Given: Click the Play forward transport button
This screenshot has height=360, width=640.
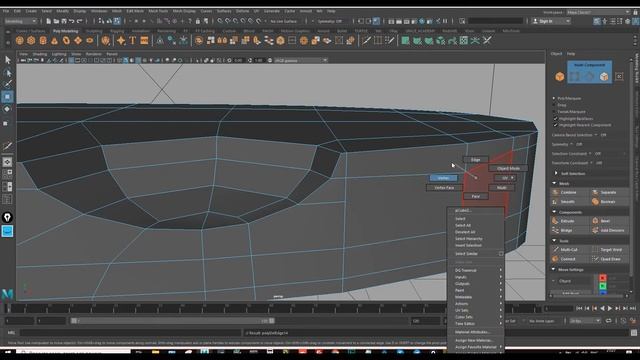Looking at the screenshot, I should point(610,309).
